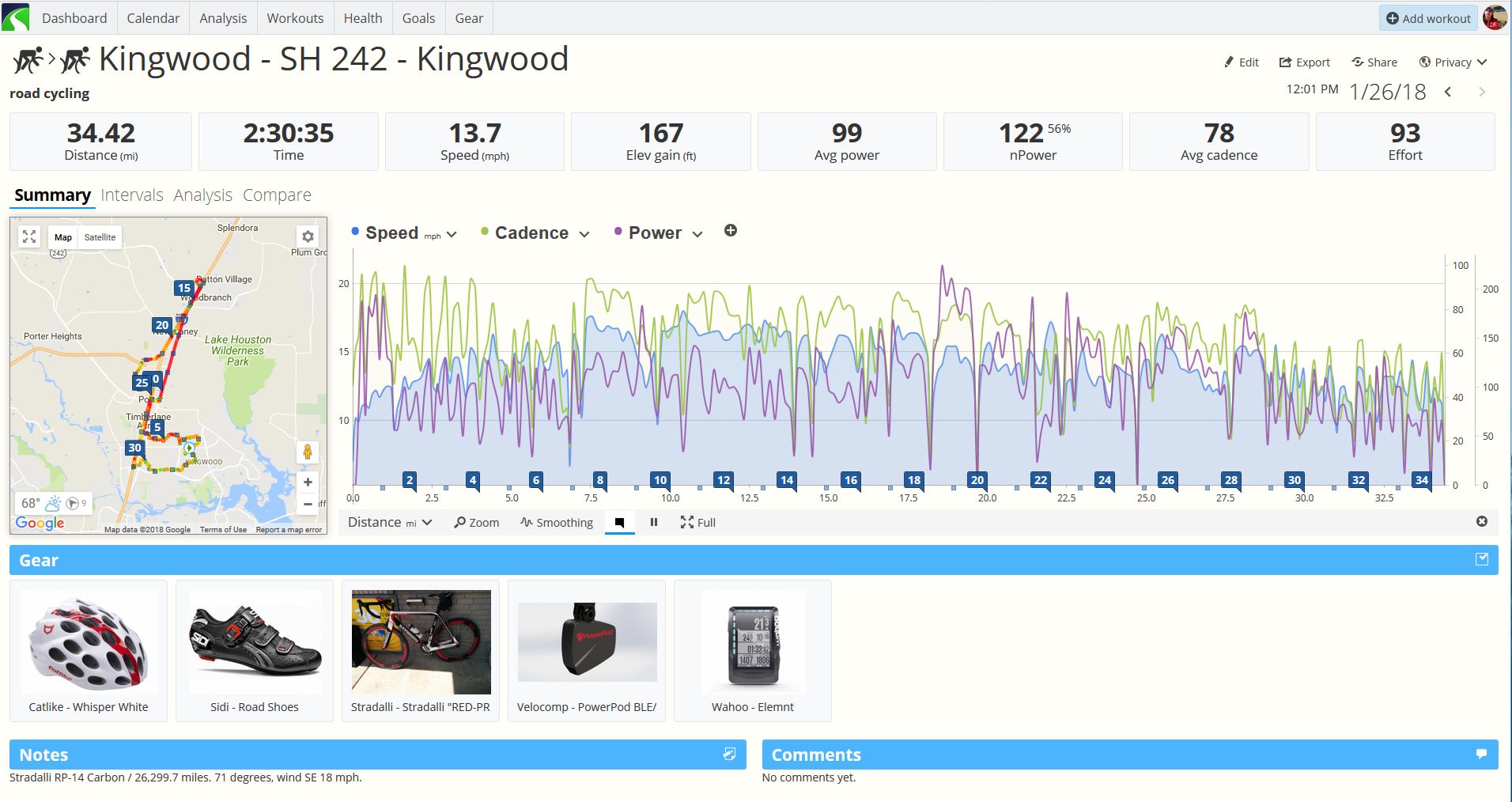Open the map settings gear icon
Viewport: 1512px width, 802px height.
click(308, 236)
